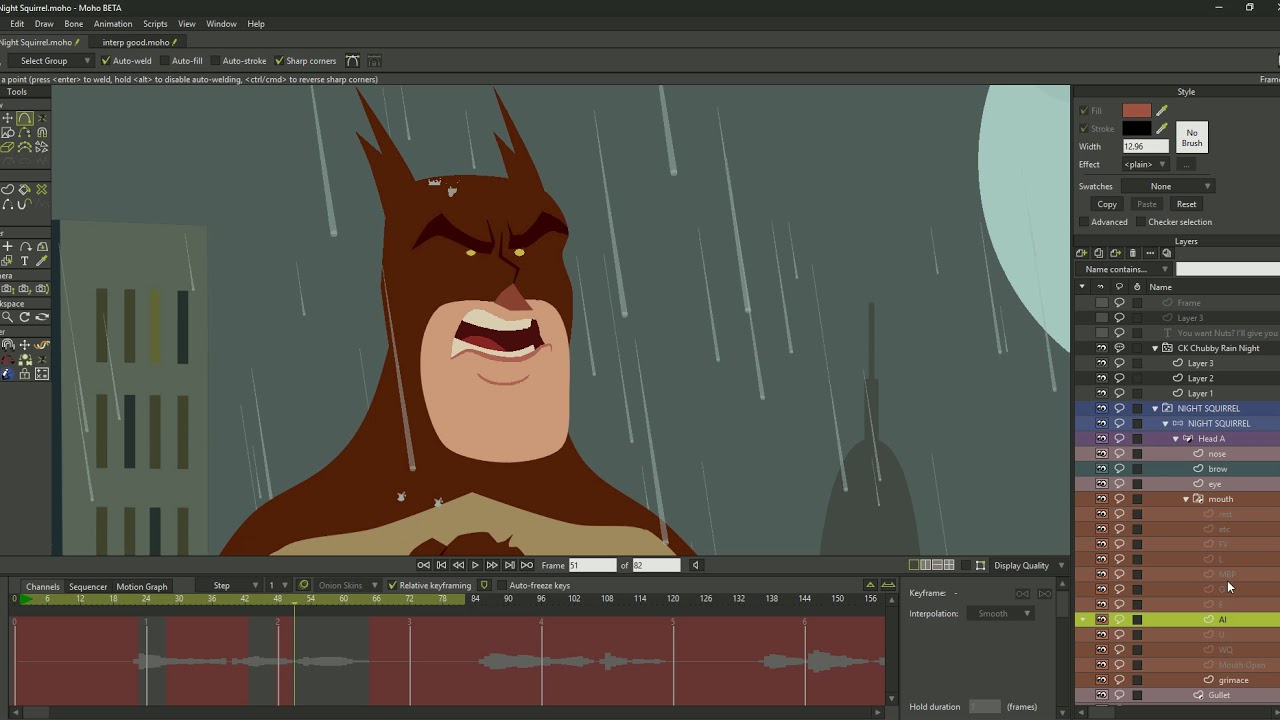This screenshot has width=1280, height=720.
Task: Enable the Advanced style checkbox
Action: pyautogui.click(x=1083, y=222)
